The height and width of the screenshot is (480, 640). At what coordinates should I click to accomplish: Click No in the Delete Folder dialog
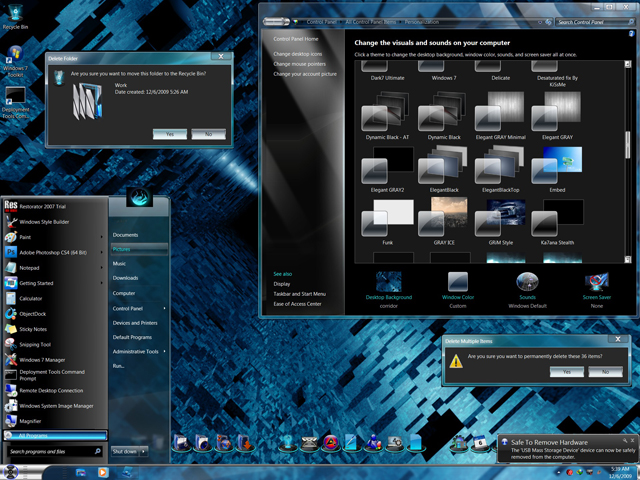[208, 134]
